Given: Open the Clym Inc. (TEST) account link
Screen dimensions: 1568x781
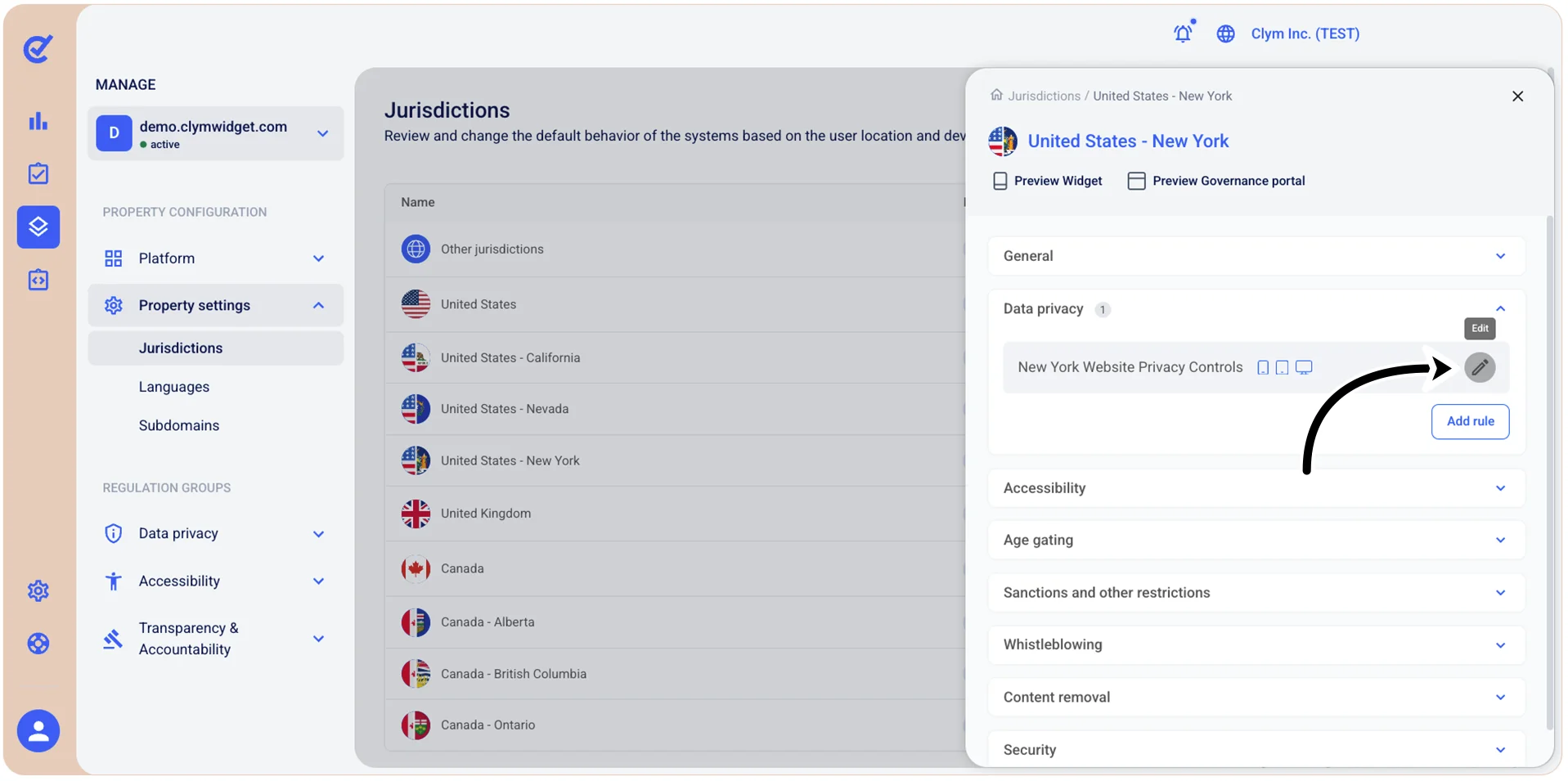Looking at the screenshot, I should [1305, 34].
